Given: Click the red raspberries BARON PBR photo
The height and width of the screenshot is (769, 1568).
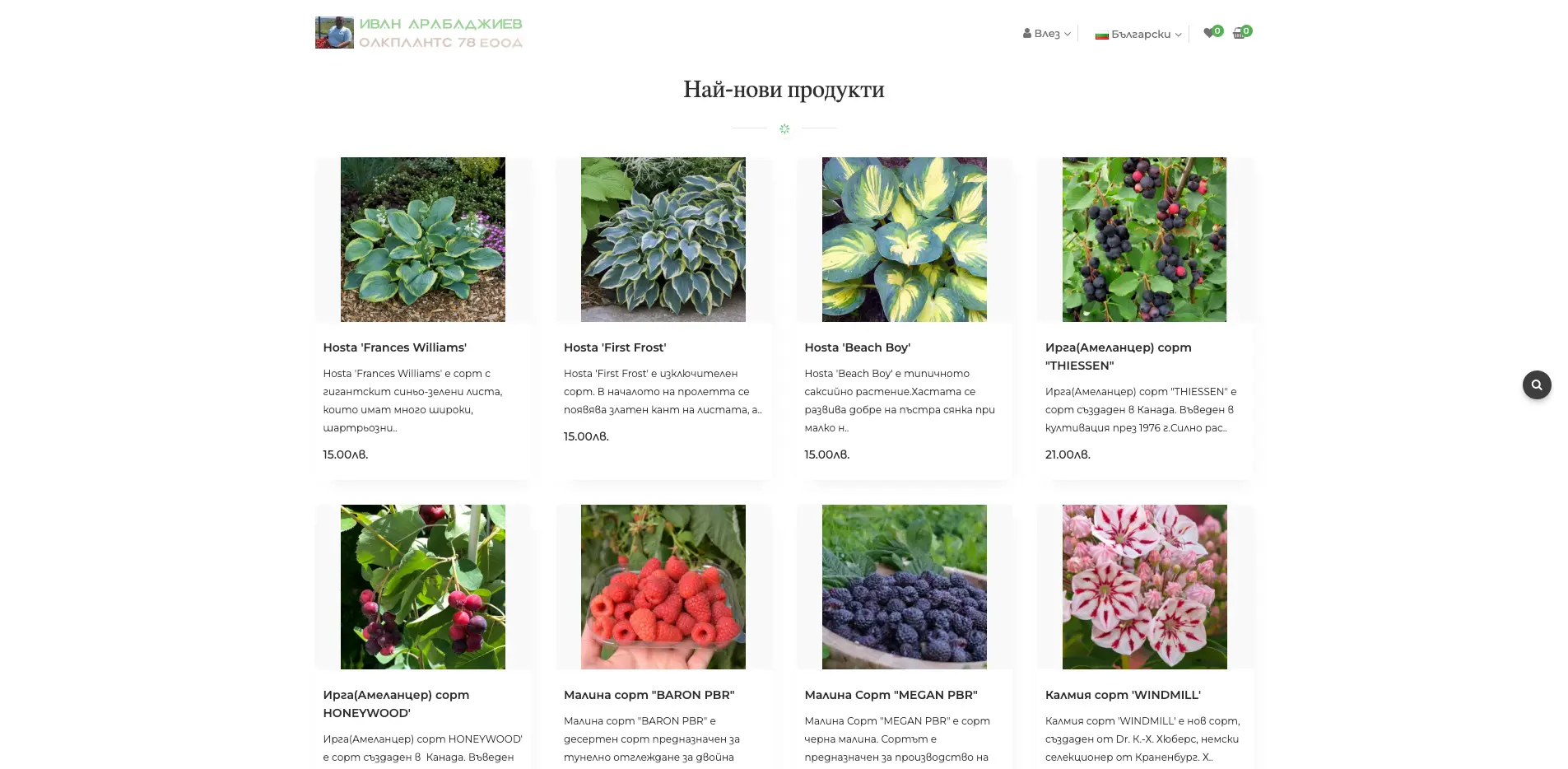Looking at the screenshot, I should pos(663,587).
